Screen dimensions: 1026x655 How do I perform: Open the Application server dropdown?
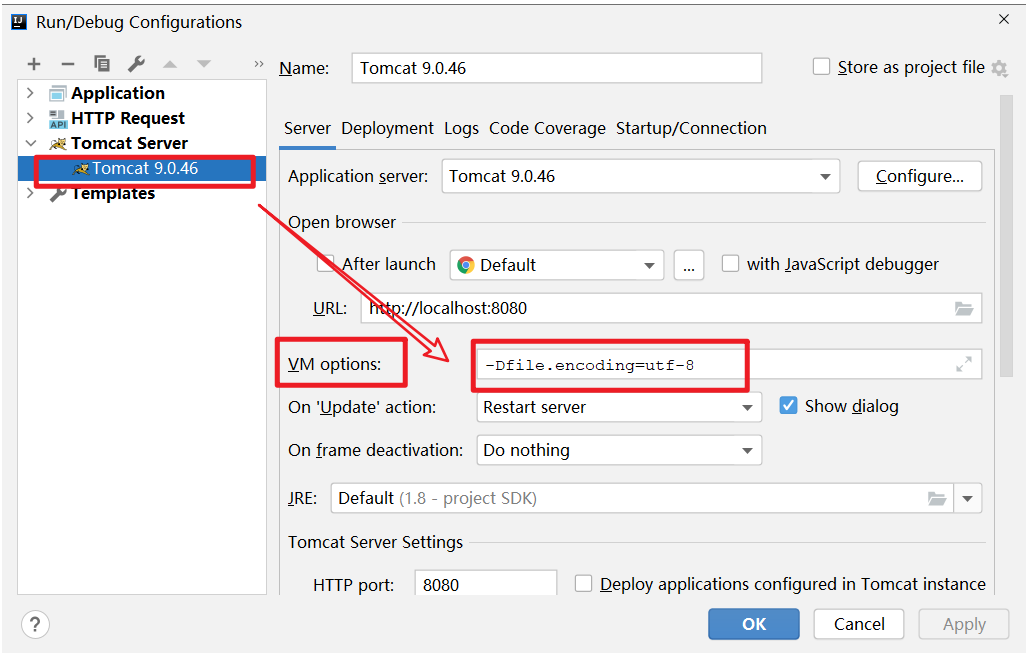(x=825, y=177)
